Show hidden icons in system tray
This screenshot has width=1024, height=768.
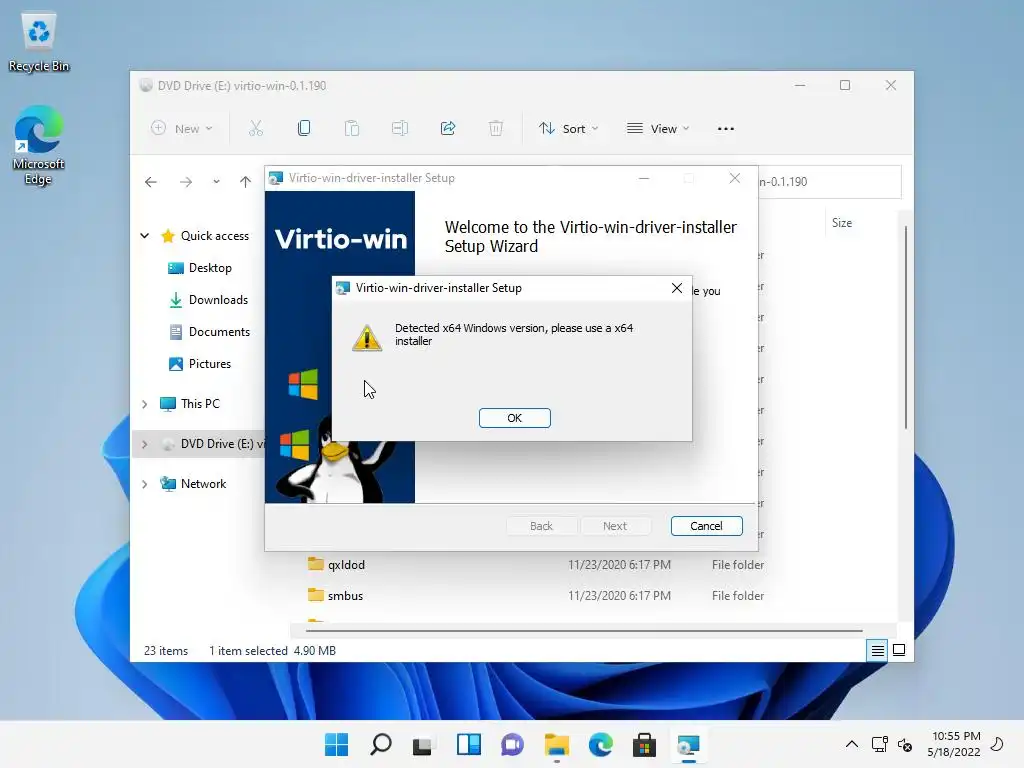click(x=852, y=744)
